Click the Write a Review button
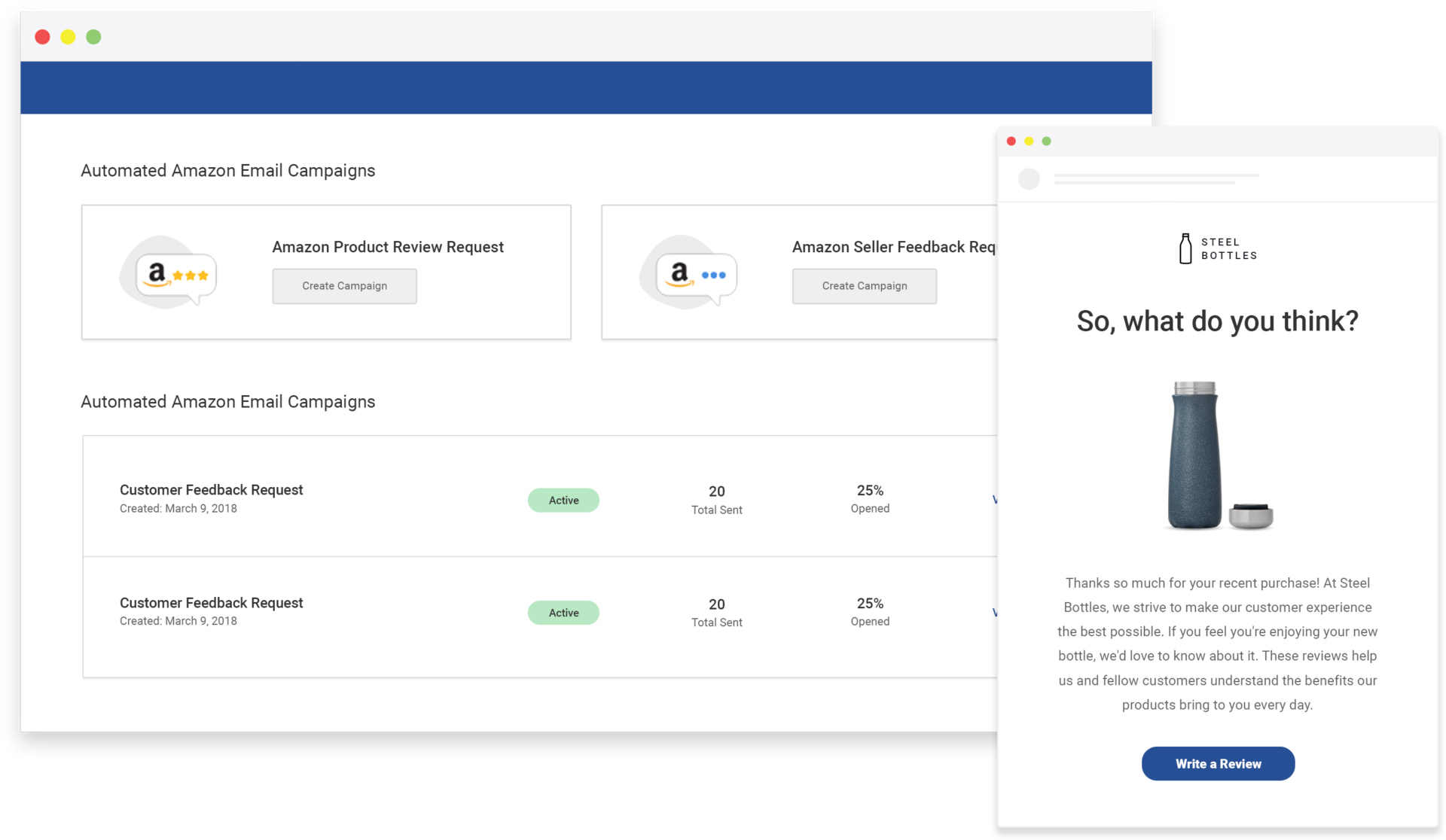Image resolution: width=1446 pixels, height=840 pixels. (x=1217, y=763)
